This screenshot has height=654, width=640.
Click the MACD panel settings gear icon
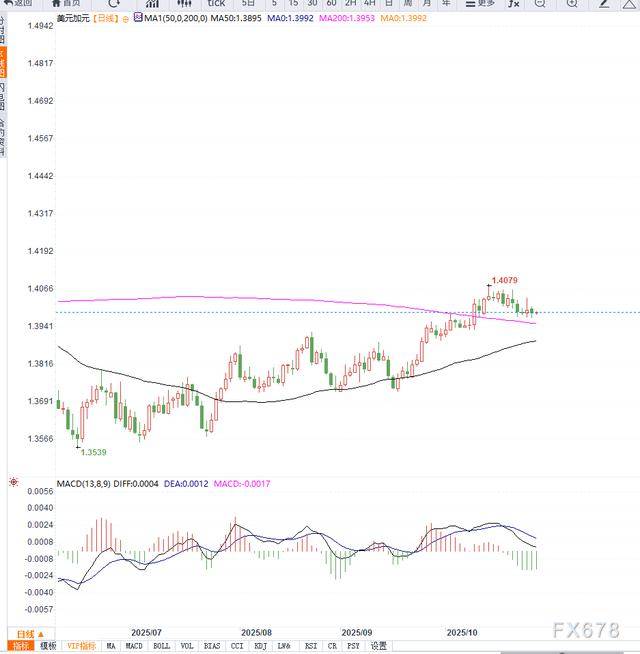(14, 483)
